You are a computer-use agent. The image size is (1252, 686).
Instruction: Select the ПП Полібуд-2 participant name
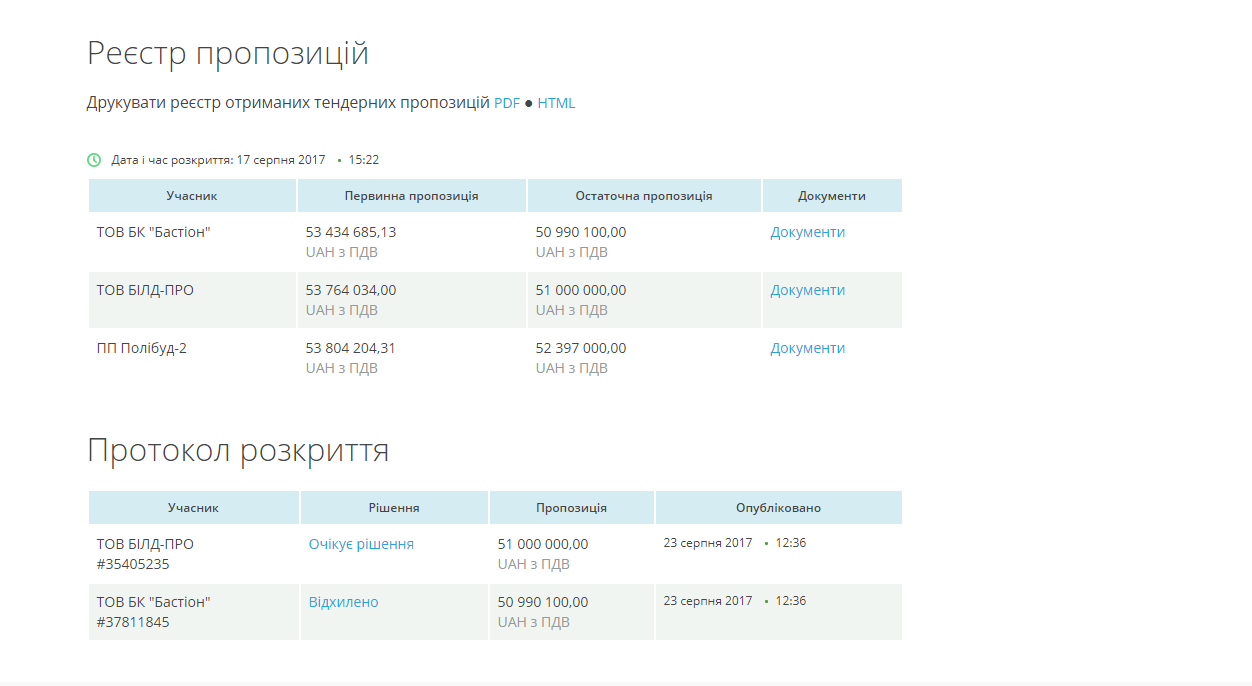(141, 348)
